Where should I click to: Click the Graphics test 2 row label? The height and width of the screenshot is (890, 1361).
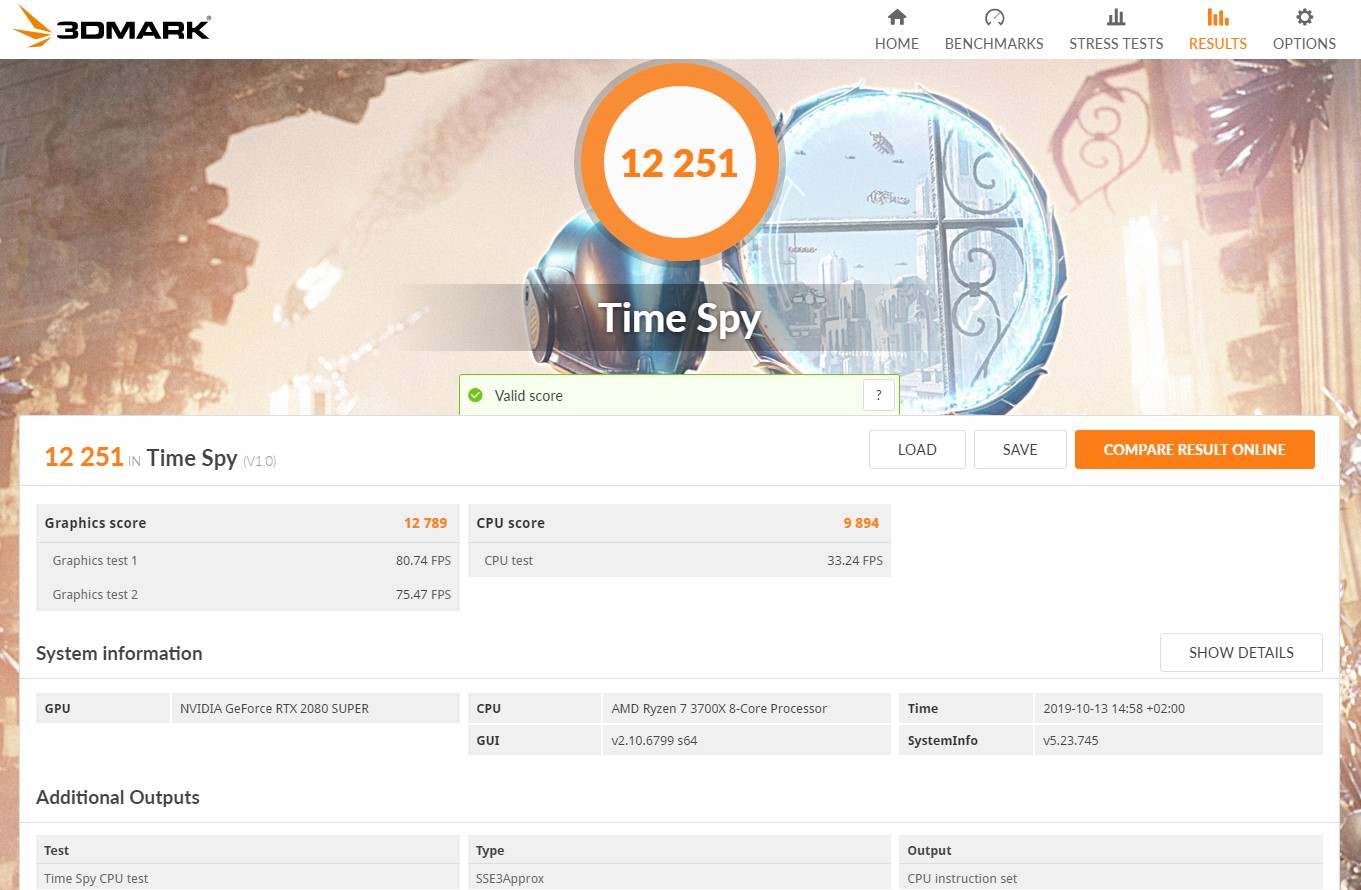(95, 594)
